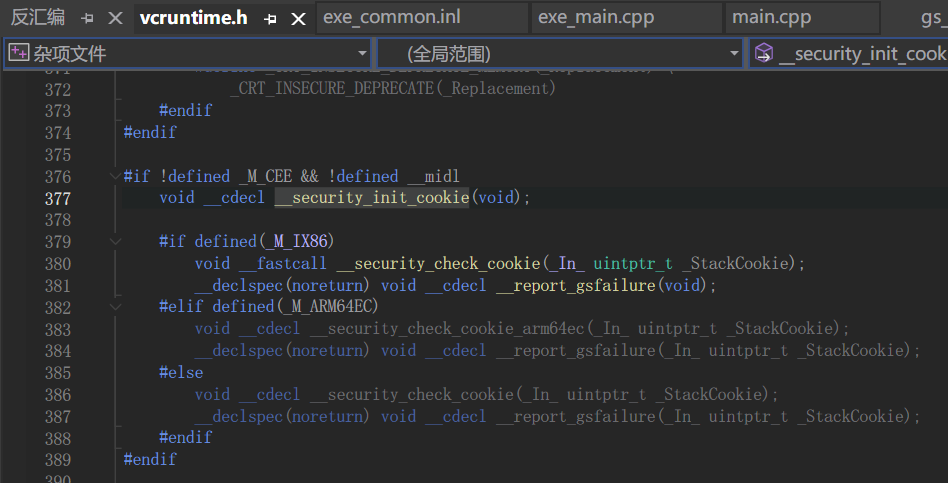The image size is (948, 483).
Task: Close the 反汇编 tab
Action: (x=115, y=19)
